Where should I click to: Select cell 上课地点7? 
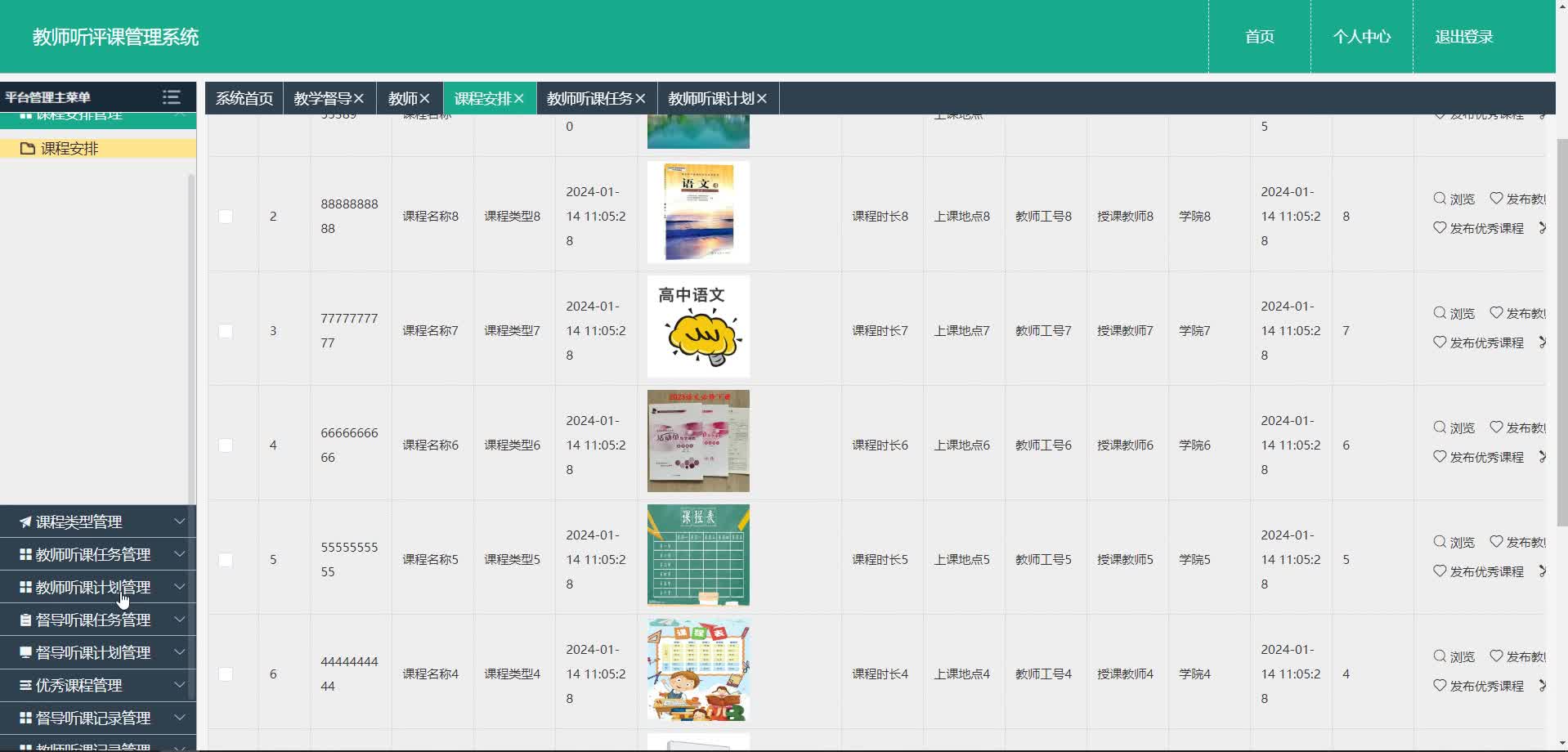click(x=961, y=331)
